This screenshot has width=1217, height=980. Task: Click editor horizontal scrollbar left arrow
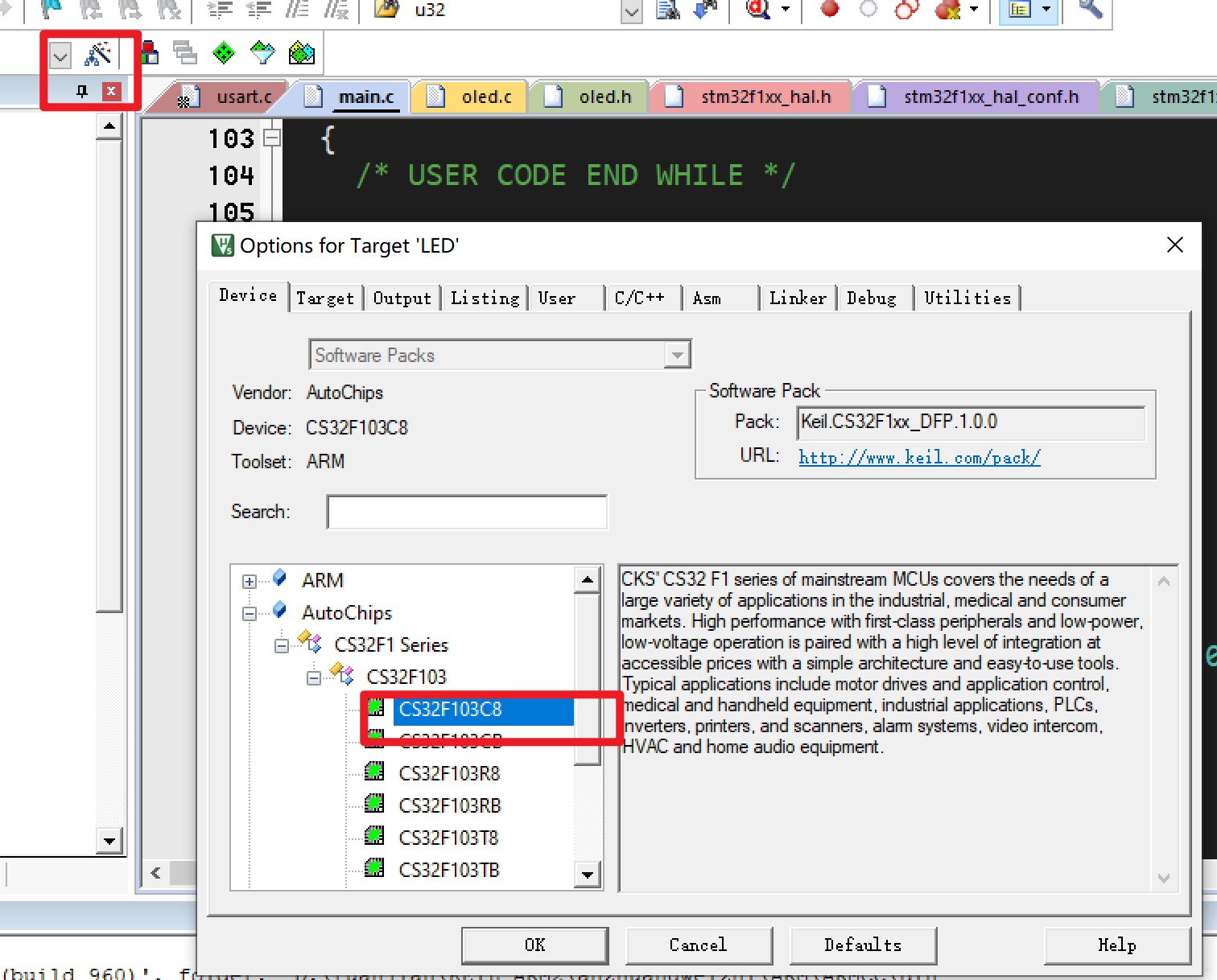155,873
